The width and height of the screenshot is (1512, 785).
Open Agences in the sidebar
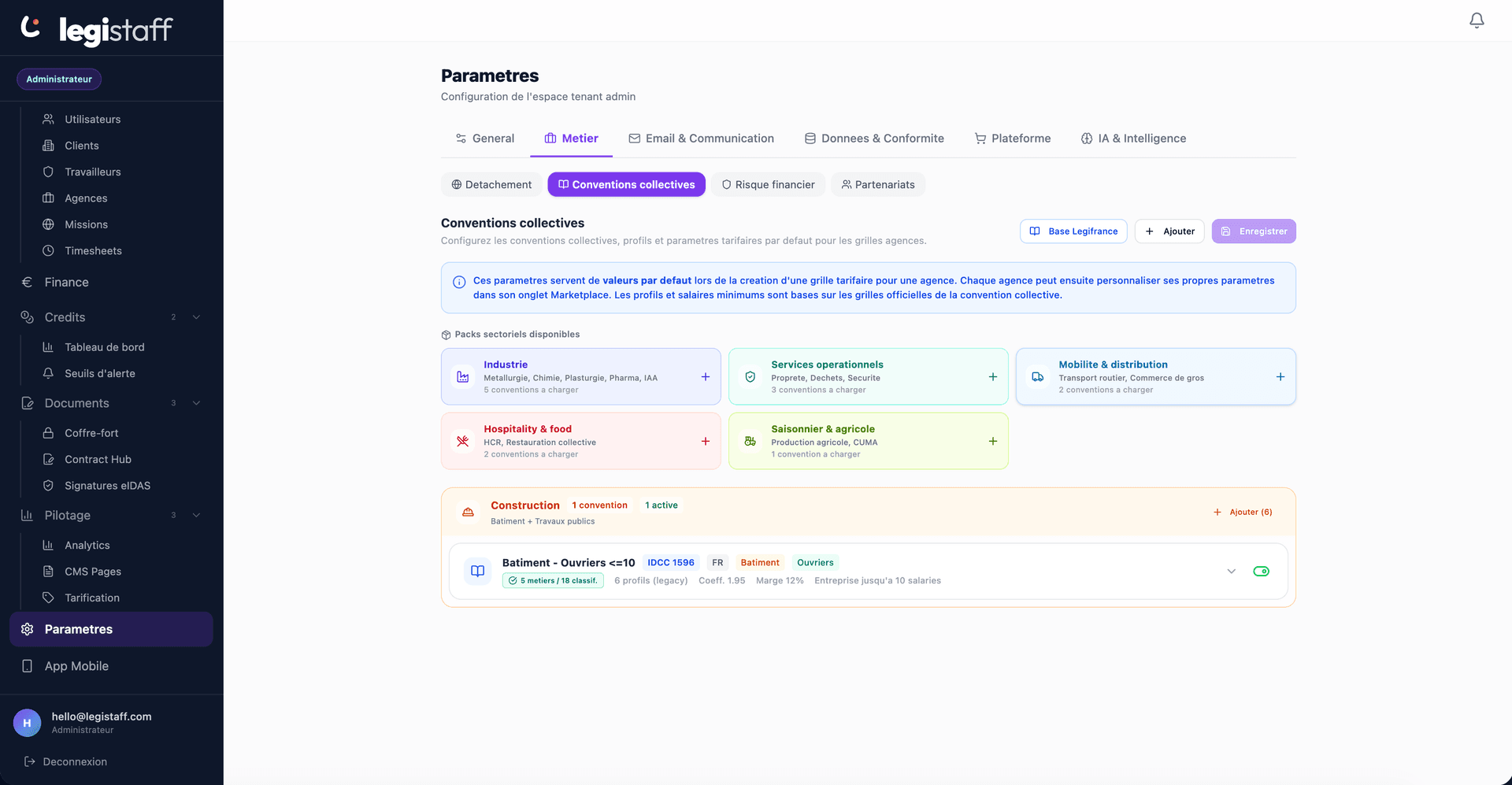pyautogui.click(x=85, y=198)
